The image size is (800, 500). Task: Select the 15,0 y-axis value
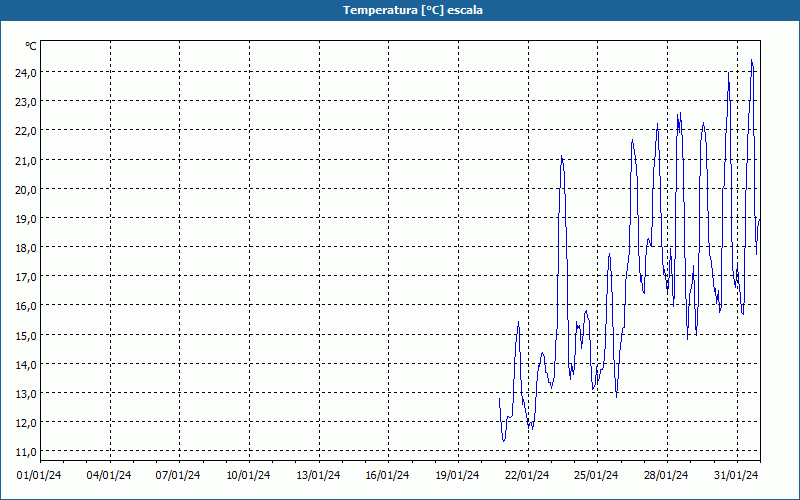pyautogui.click(x=26, y=335)
